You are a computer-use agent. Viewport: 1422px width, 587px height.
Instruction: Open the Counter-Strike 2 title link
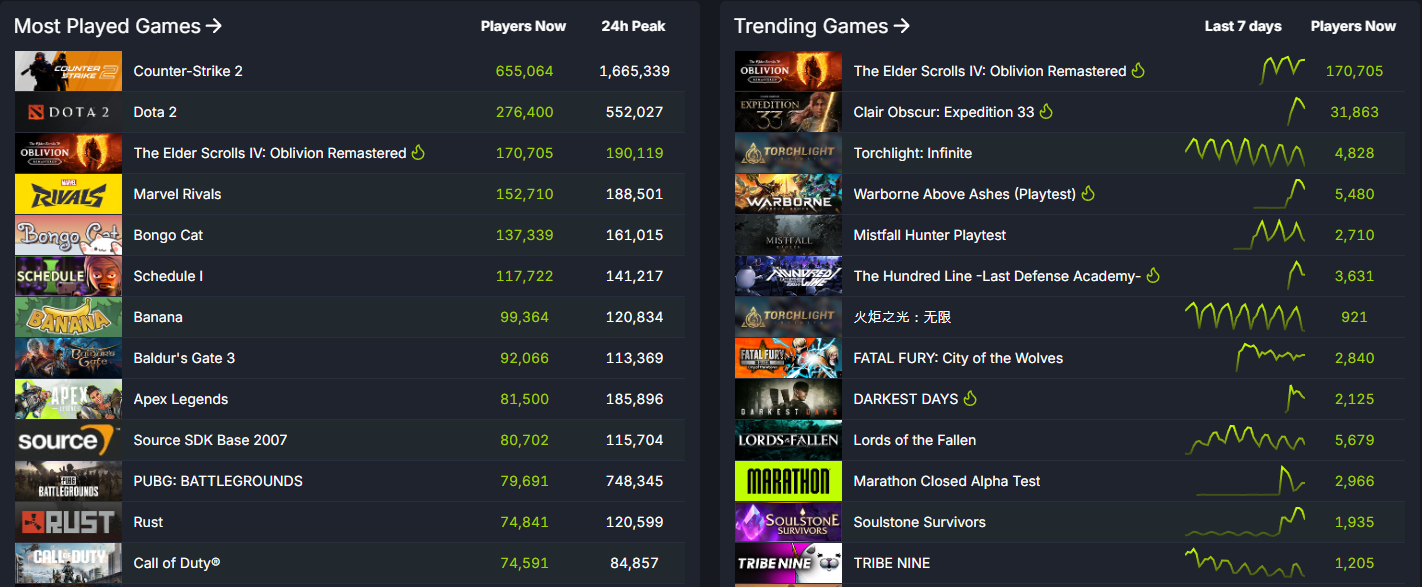point(188,71)
